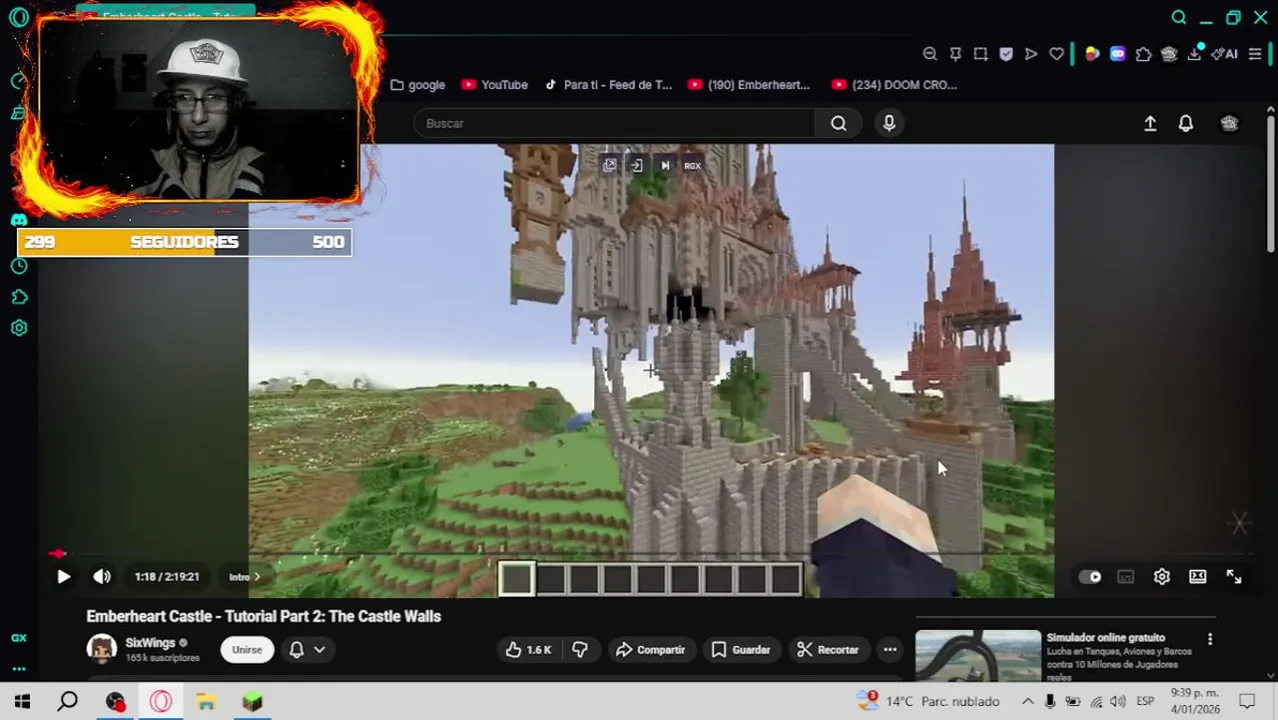The width and height of the screenshot is (1278, 720).
Task: Switch video to fullscreen
Action: pos(1234,577)
